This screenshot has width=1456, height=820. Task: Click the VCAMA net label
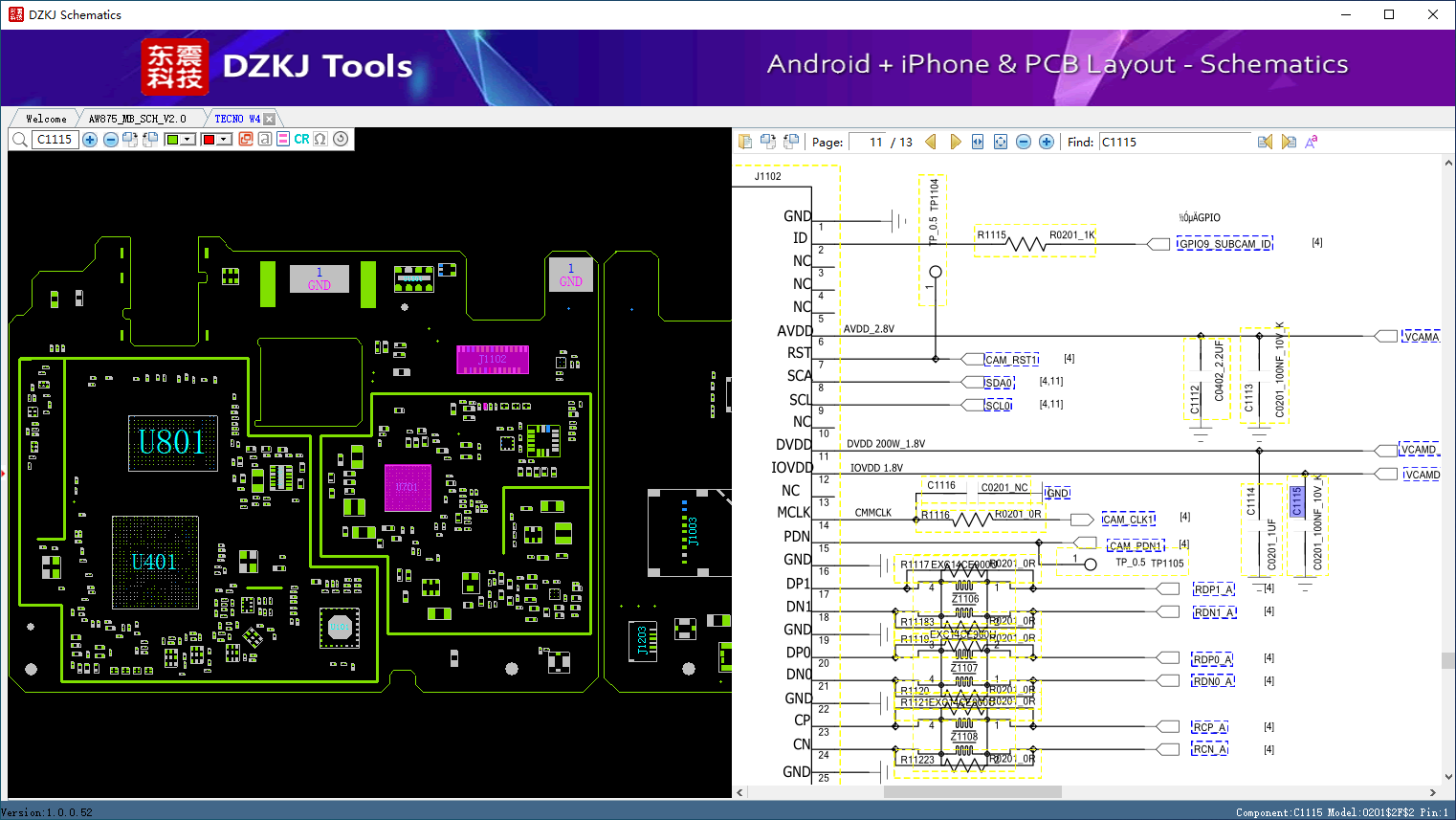point(1420,337)
